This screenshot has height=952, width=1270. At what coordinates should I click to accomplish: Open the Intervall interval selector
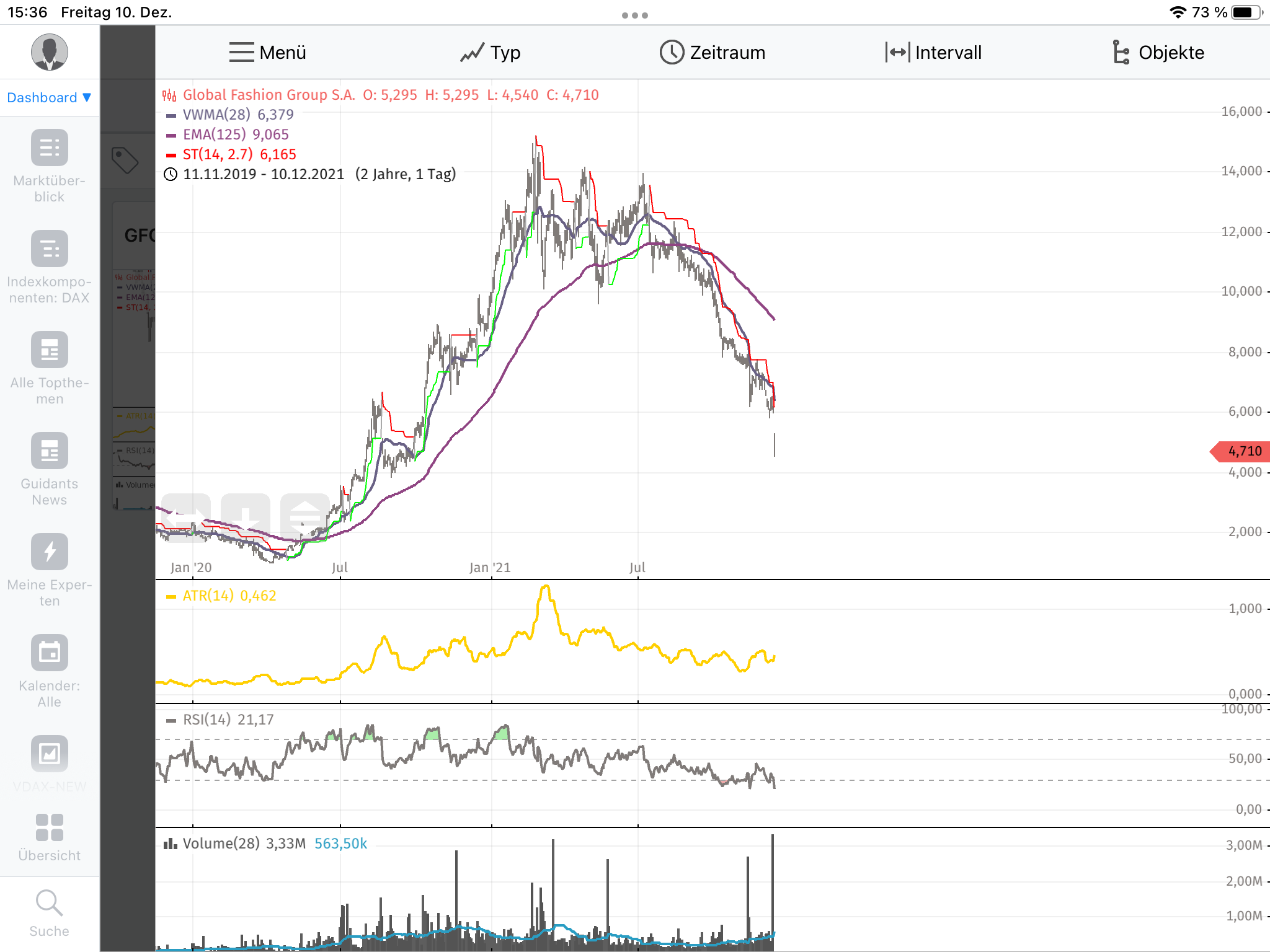point(933,53)
